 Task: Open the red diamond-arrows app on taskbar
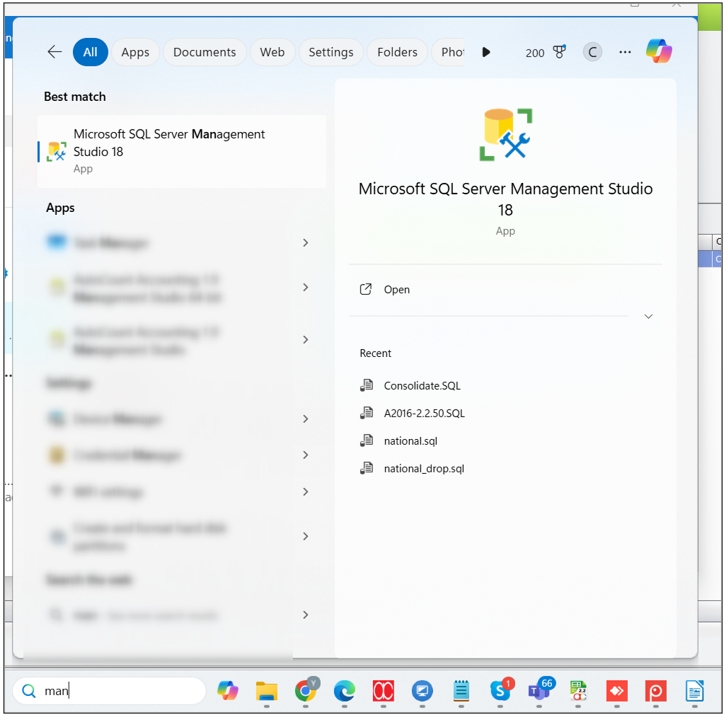617,691
